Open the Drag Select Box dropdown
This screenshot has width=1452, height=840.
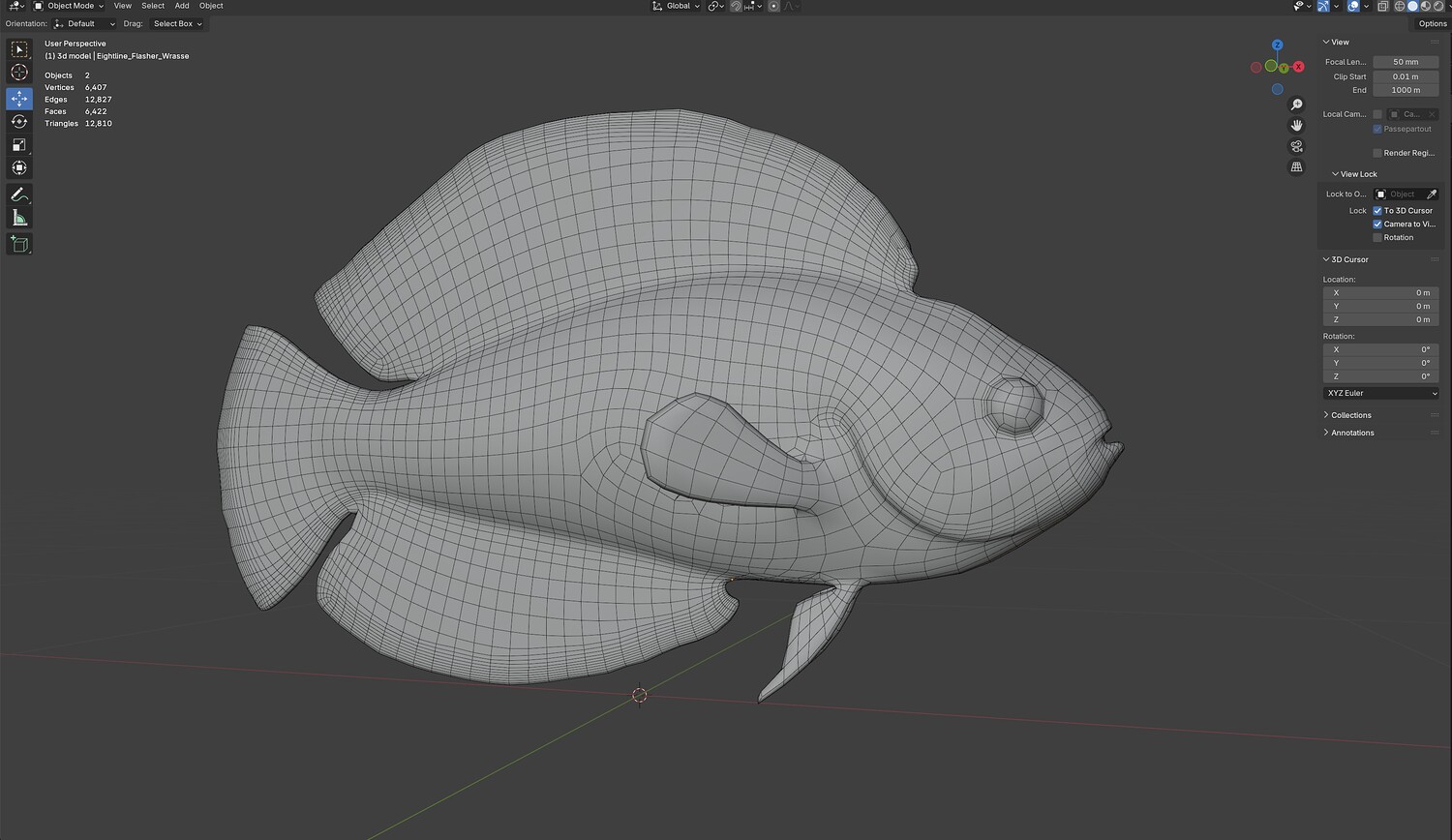point(178,24)
